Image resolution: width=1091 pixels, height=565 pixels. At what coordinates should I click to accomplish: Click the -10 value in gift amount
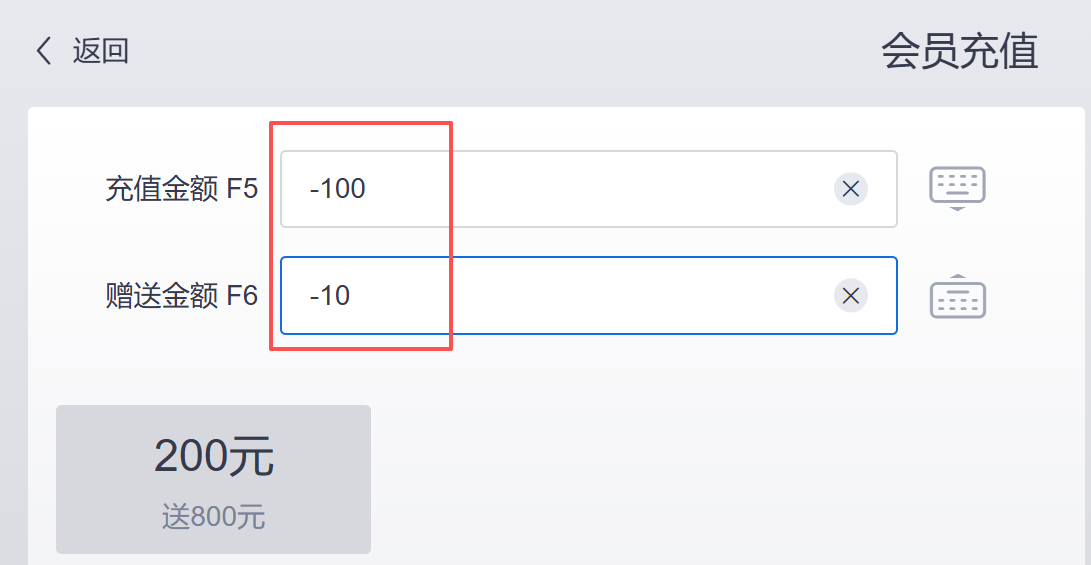[330, 296]
